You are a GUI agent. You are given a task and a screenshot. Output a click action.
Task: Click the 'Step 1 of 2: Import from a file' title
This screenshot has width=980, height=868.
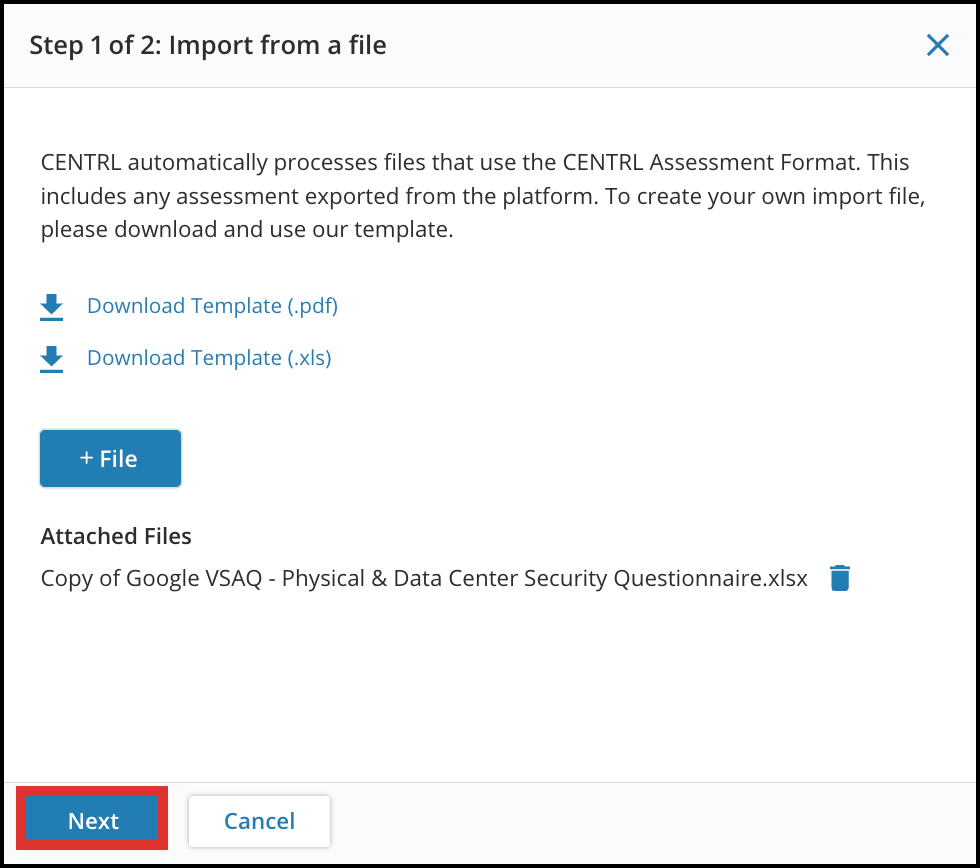click(208, 45)
